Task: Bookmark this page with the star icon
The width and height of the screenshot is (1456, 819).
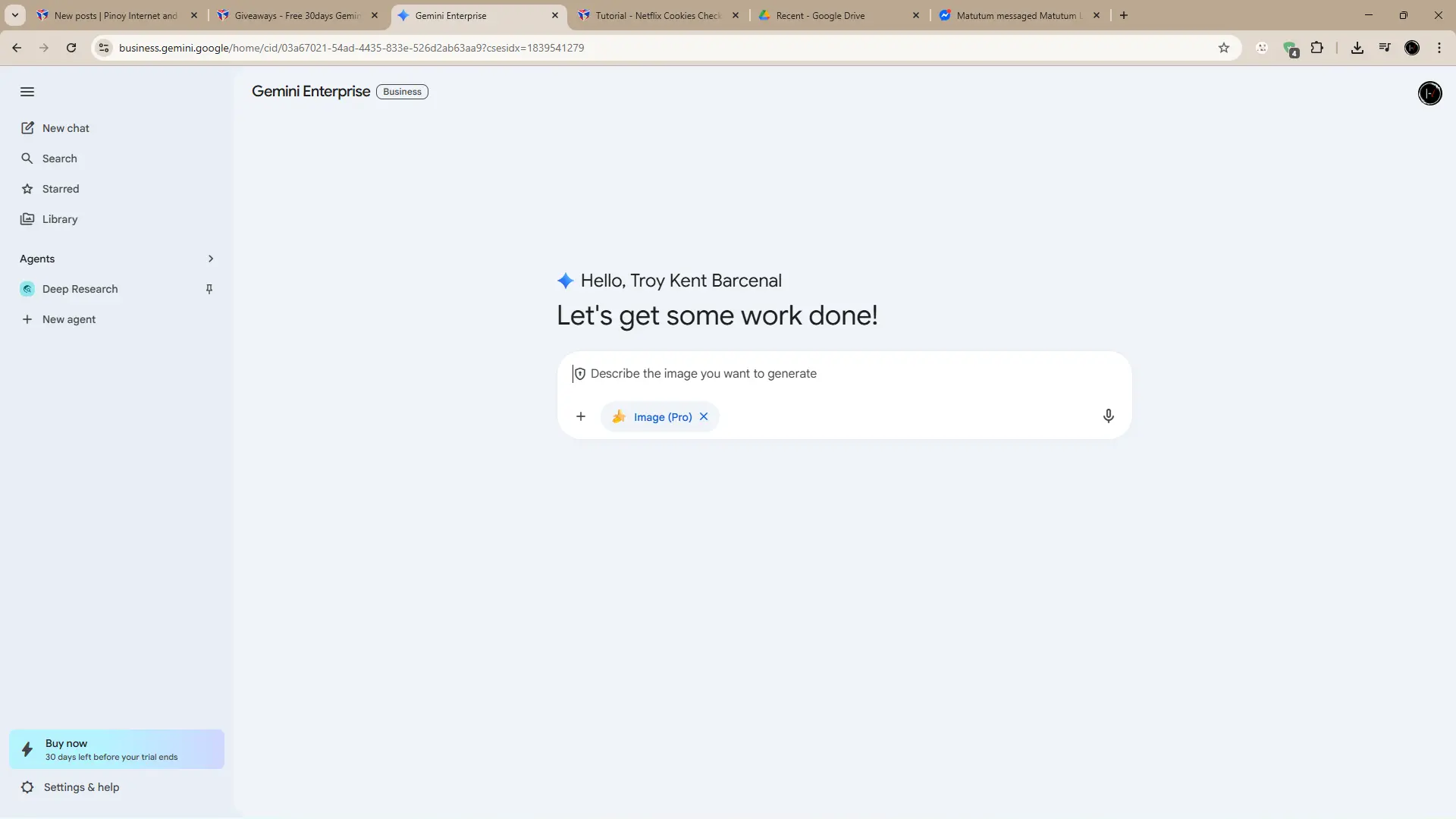Action: point(1223,48)
